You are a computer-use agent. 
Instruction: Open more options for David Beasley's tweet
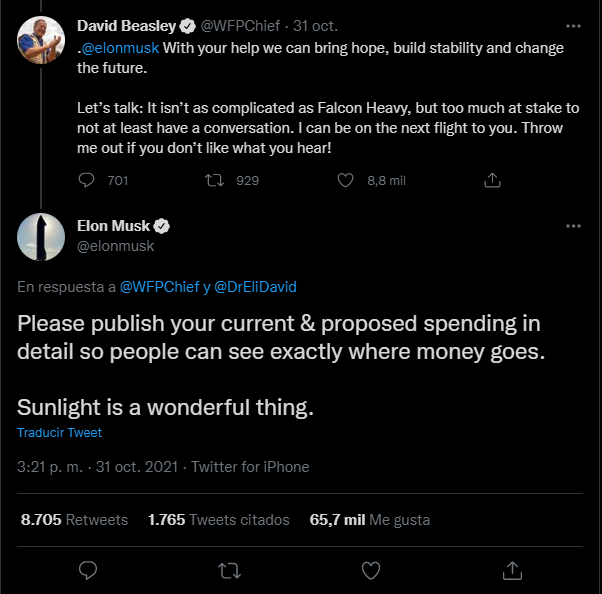(573, 26)
